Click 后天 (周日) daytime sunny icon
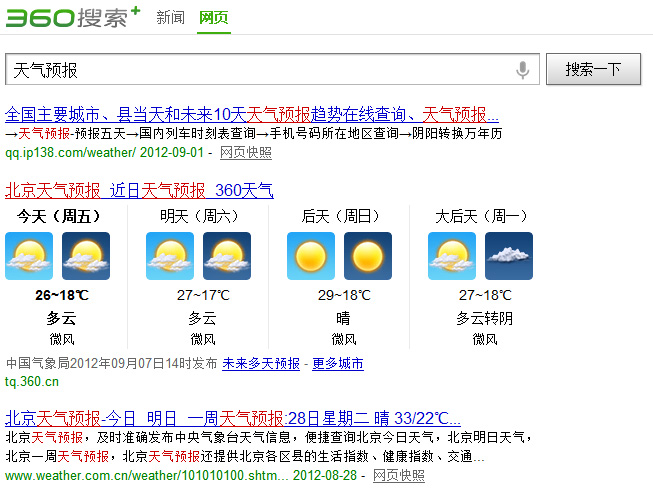Viewport: 653px width, 495px height. tap(311, 256)
